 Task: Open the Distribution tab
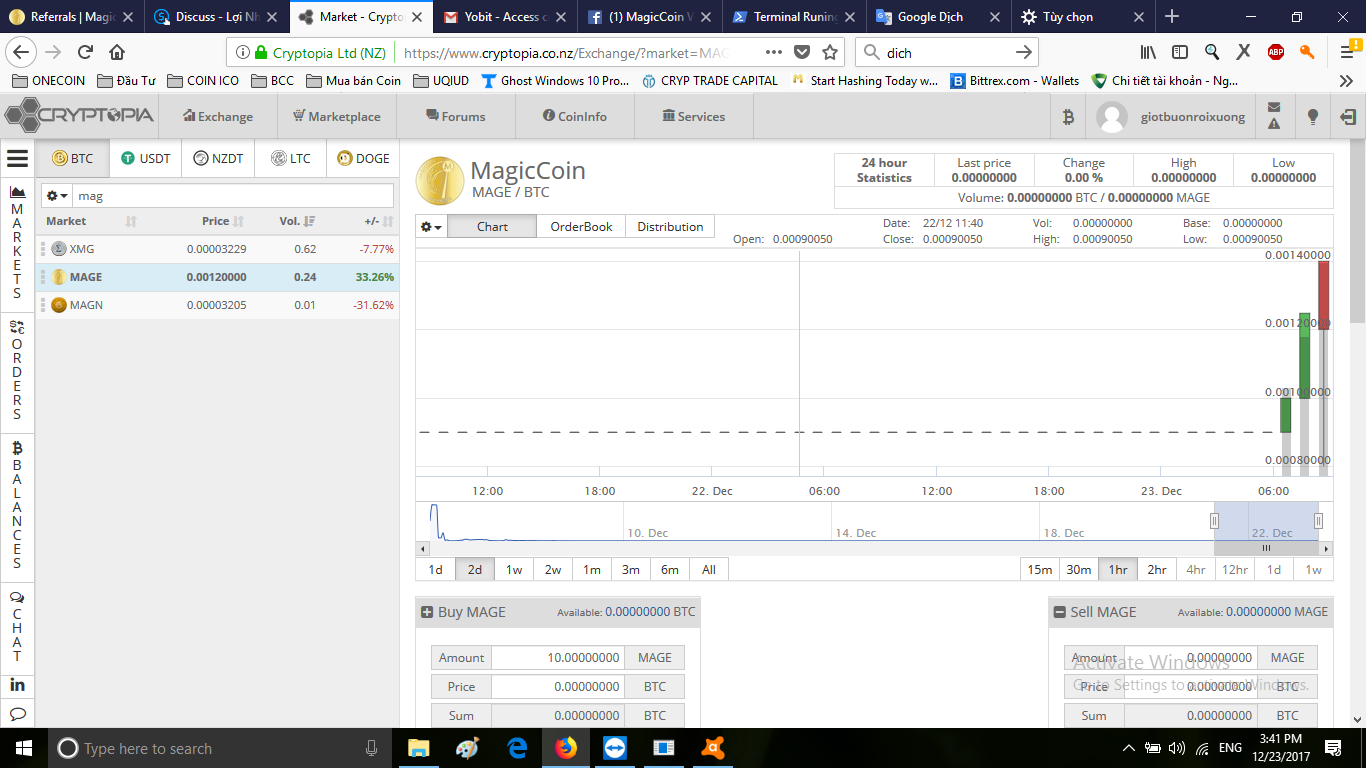pos(670,227)
